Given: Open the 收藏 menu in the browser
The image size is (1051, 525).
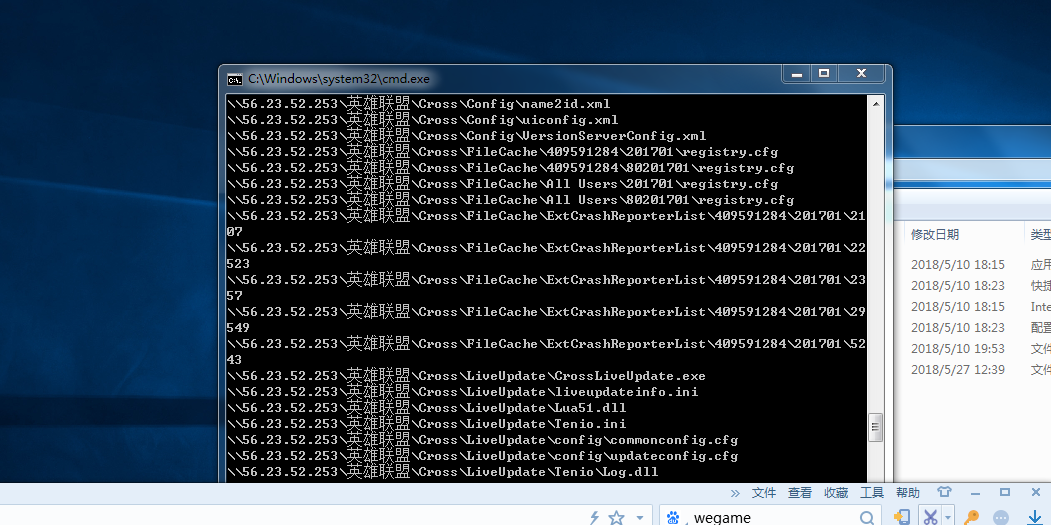Looking at the screenshot, I should tap(836, 493).
